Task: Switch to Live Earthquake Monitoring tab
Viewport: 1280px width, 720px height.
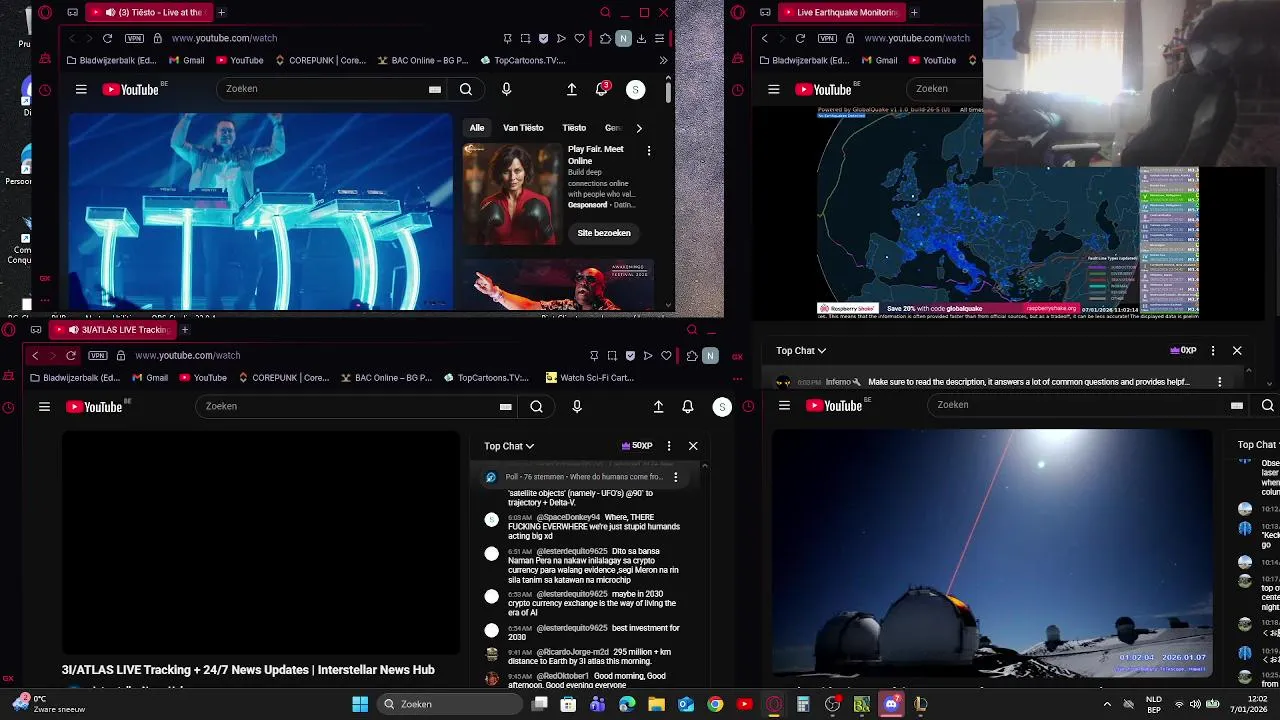Action: [840, 12]
